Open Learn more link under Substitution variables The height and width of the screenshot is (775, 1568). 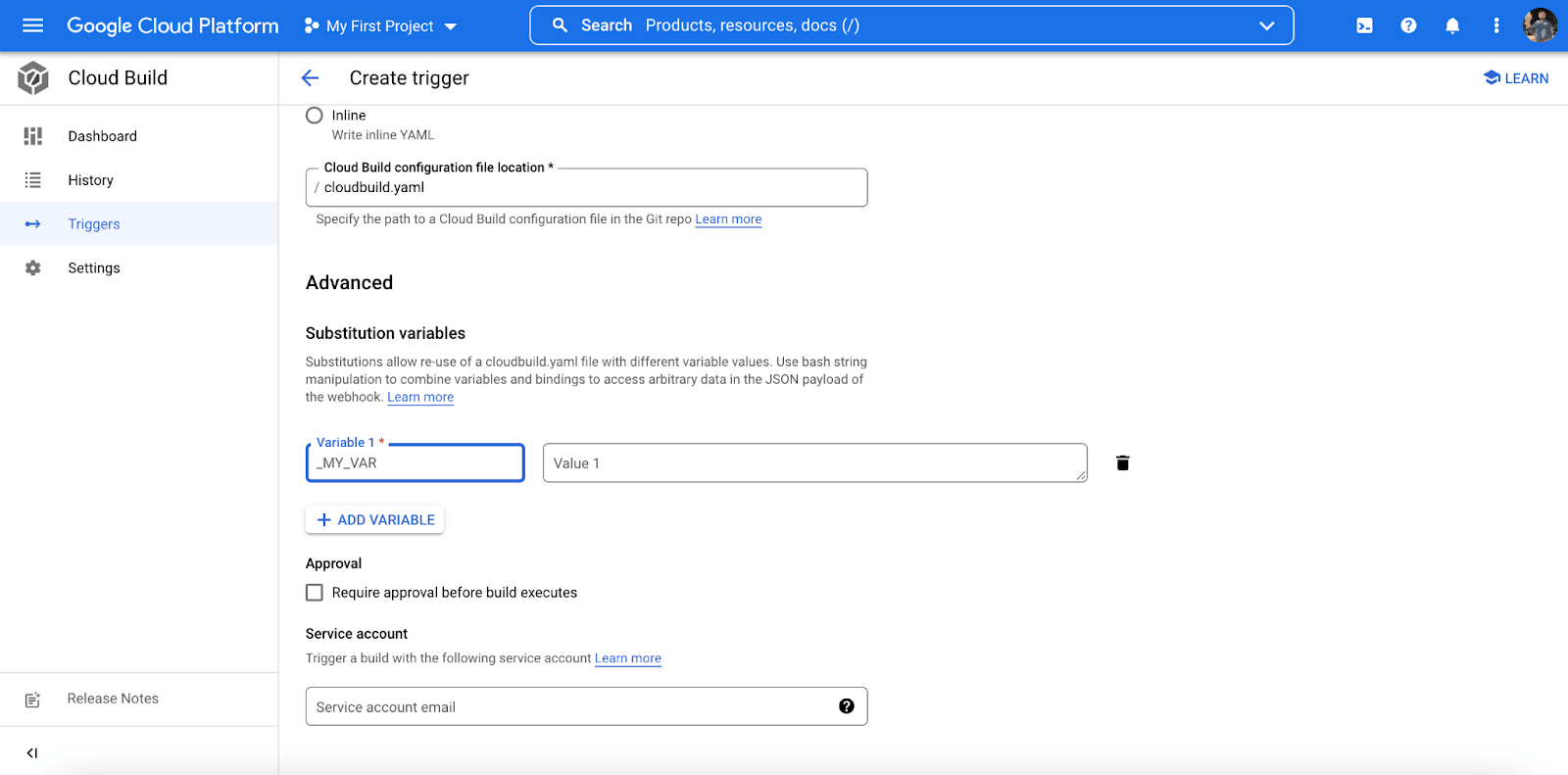[x=420, y=397]
